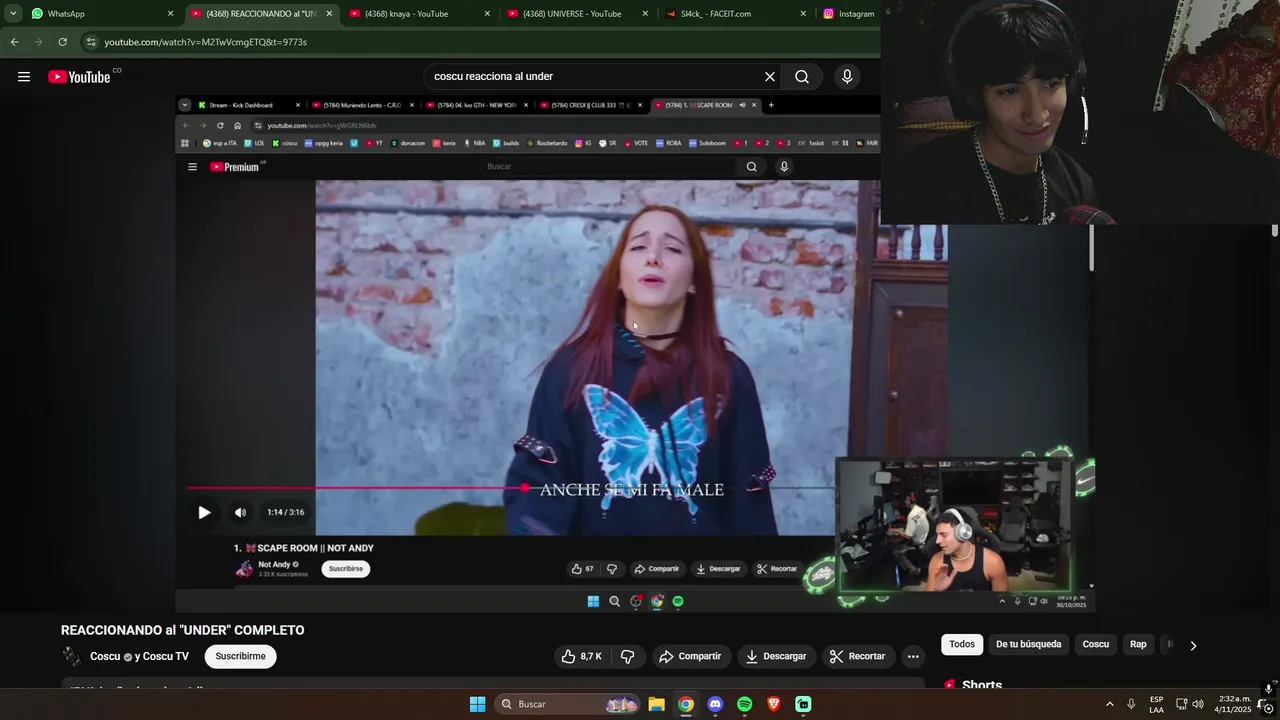Click the REACCIONANDO al "UNDER" COMPLETO title
1280x720 pixels.
[x=183, y=630]
